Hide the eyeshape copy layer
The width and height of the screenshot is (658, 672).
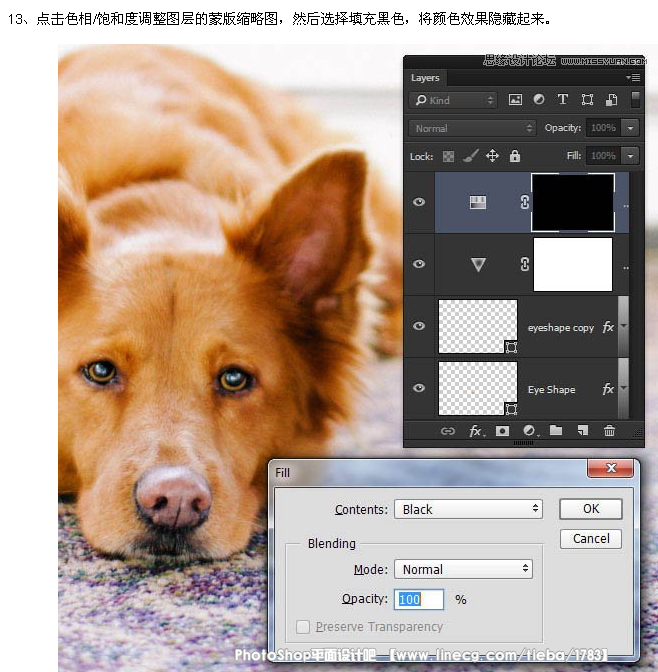(419, 326)
